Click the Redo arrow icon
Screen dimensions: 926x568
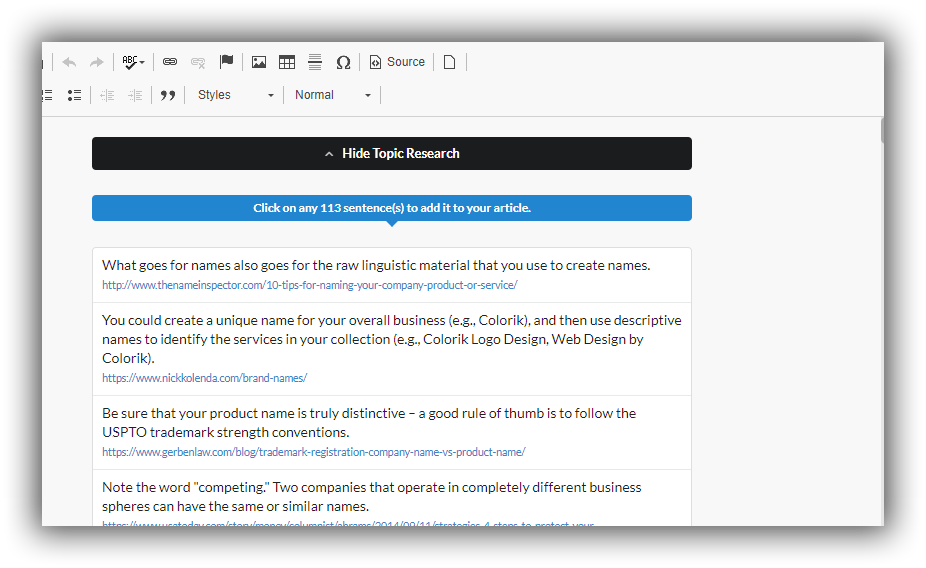click(96, 62)
